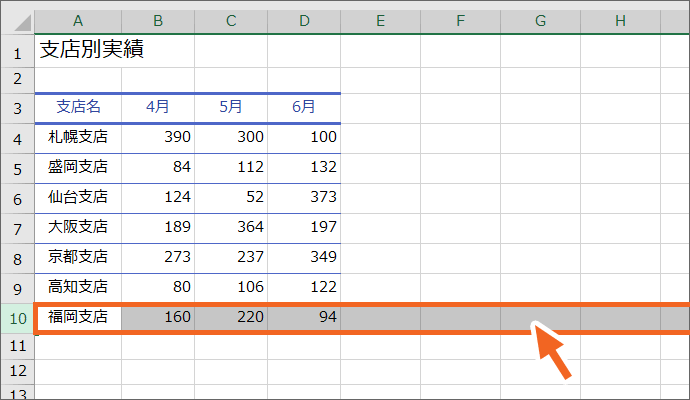Image resolution: width=690 pixels, height=400 pixels.
Task: Select row 12 header
Action: click(x=18, y=371)
